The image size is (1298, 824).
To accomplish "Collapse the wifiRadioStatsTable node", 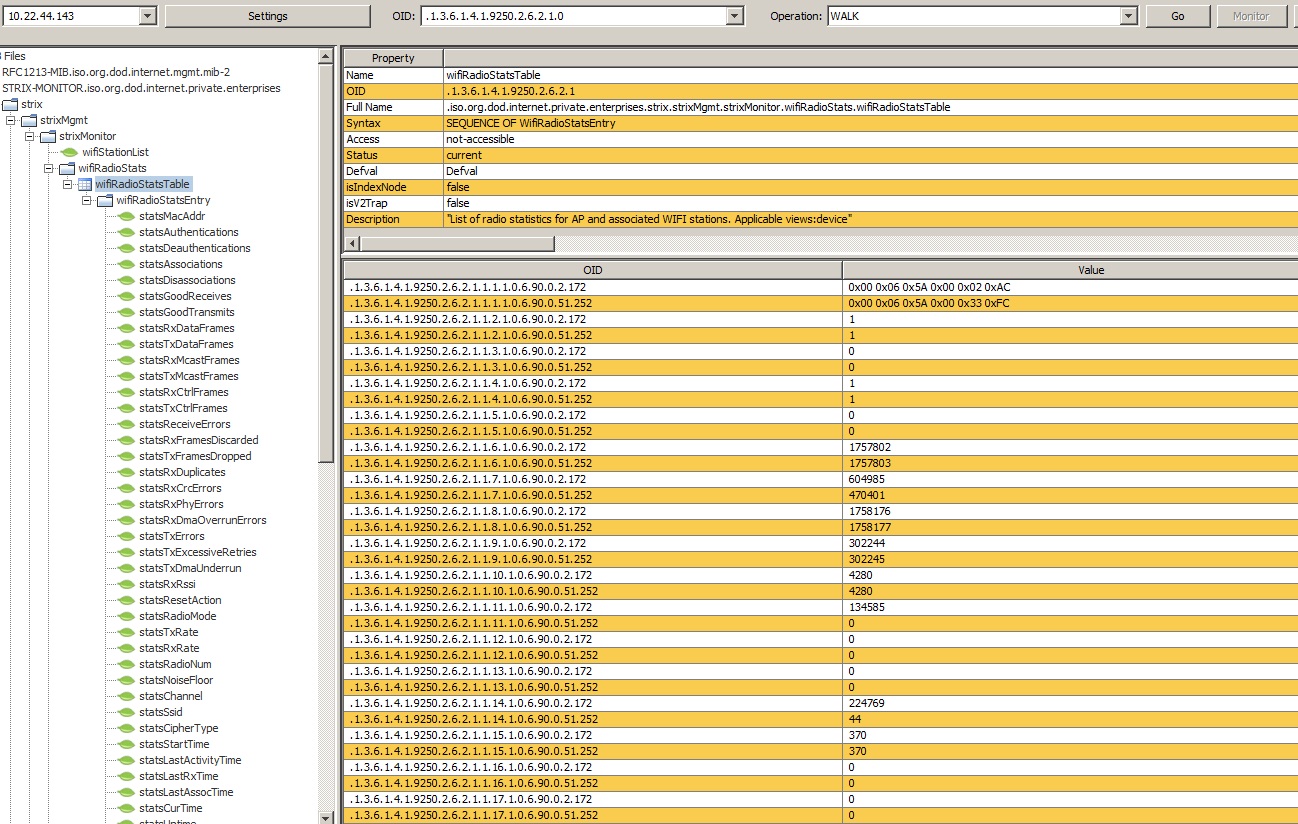I will (x=68, y=184).
